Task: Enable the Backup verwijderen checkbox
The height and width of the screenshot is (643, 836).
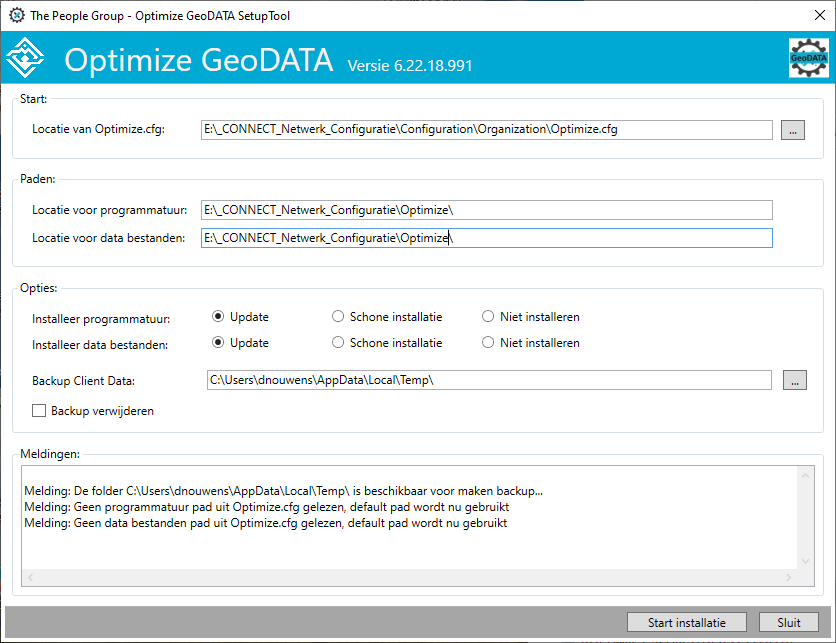Action: click(x=39, y=411)
